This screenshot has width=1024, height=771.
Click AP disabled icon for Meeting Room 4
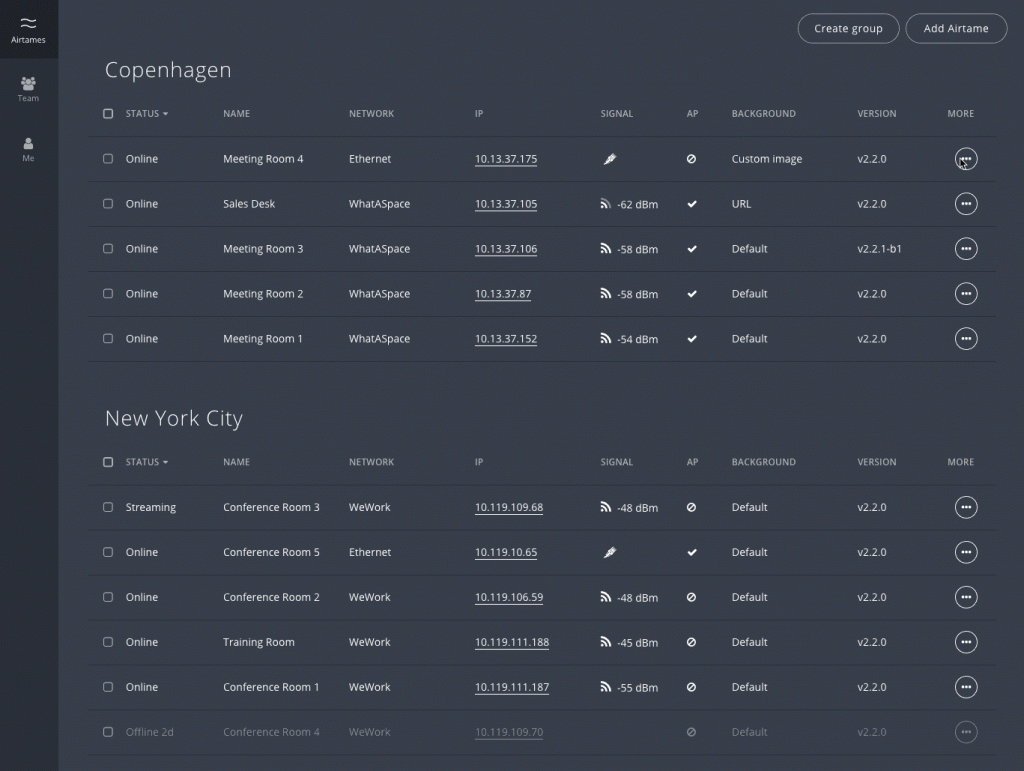tap(691, 159)
